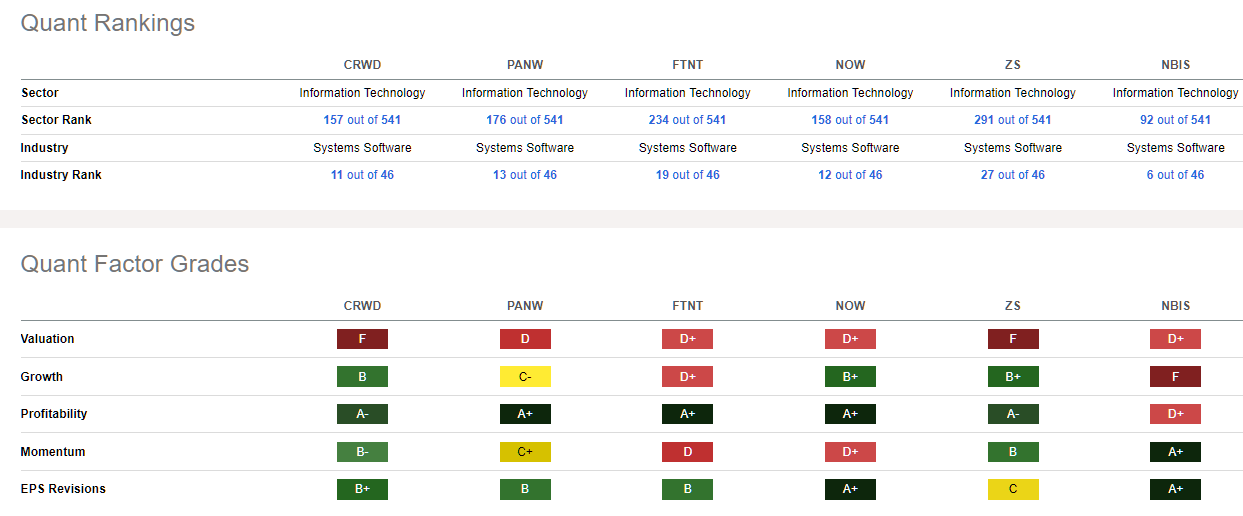Click PANW sector rank 176 out of 541
Viewport: 1243px width, 516px height.
coord(524,120)
